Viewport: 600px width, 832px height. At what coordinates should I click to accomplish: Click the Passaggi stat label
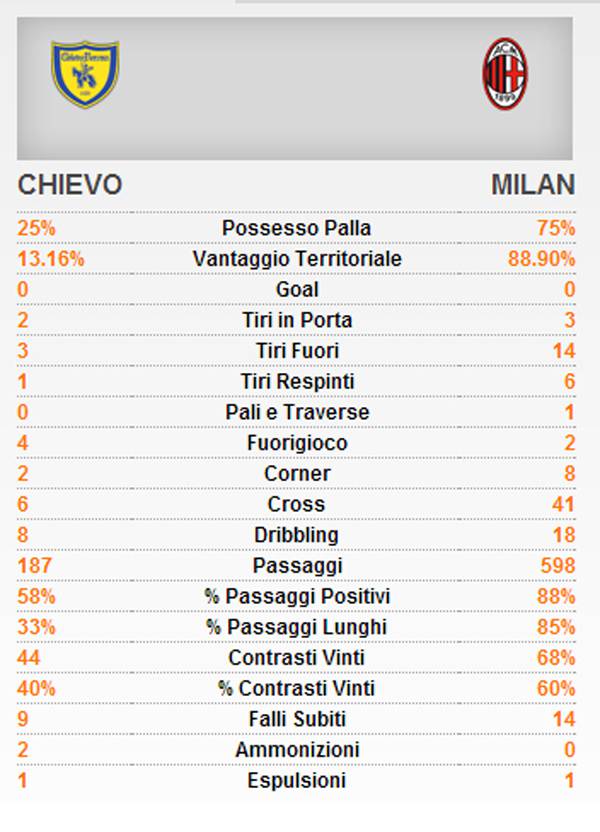297,566
